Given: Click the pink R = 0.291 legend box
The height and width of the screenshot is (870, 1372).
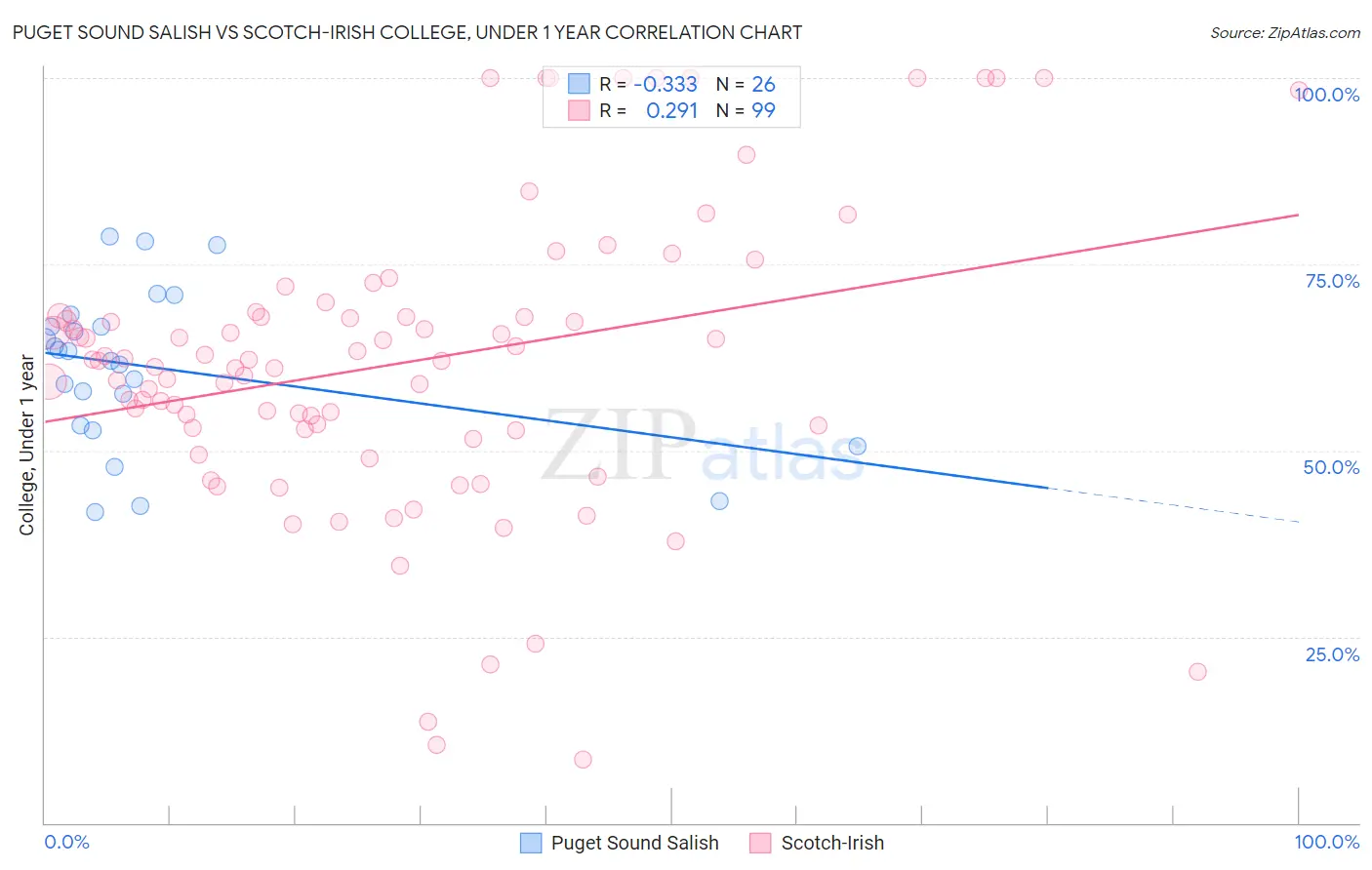Looking at the screenshot, I should 579,110.
